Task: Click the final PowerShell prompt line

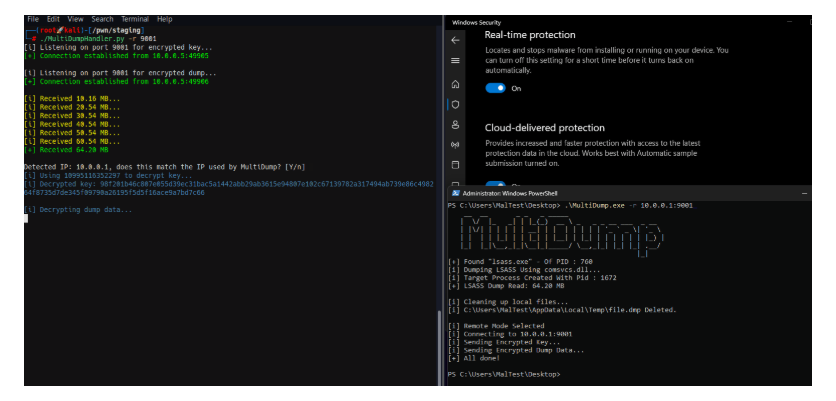Action: click(x=504, y=374)
